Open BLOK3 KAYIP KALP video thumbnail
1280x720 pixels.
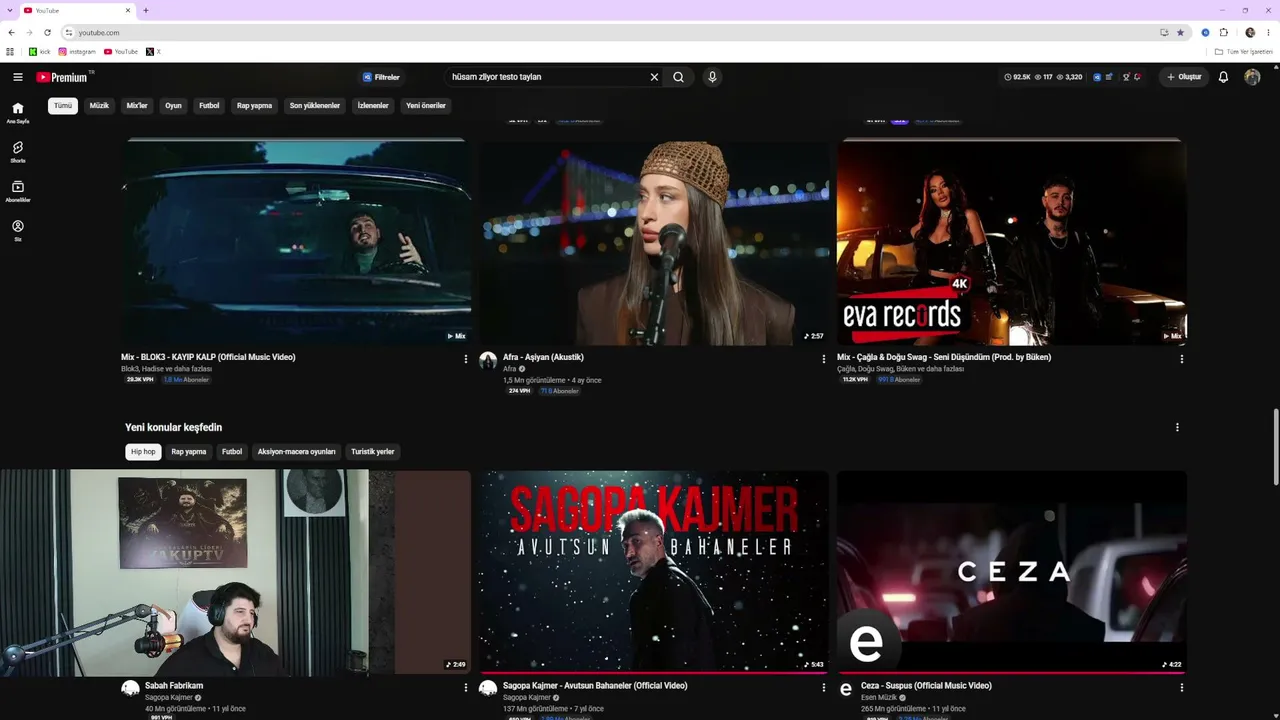click(296, 241)
